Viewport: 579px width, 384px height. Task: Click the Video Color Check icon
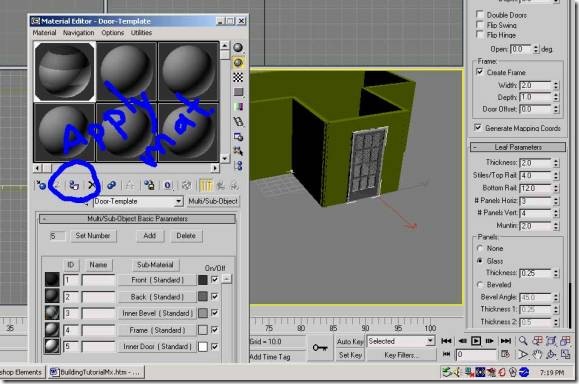[x=238, y=107]
